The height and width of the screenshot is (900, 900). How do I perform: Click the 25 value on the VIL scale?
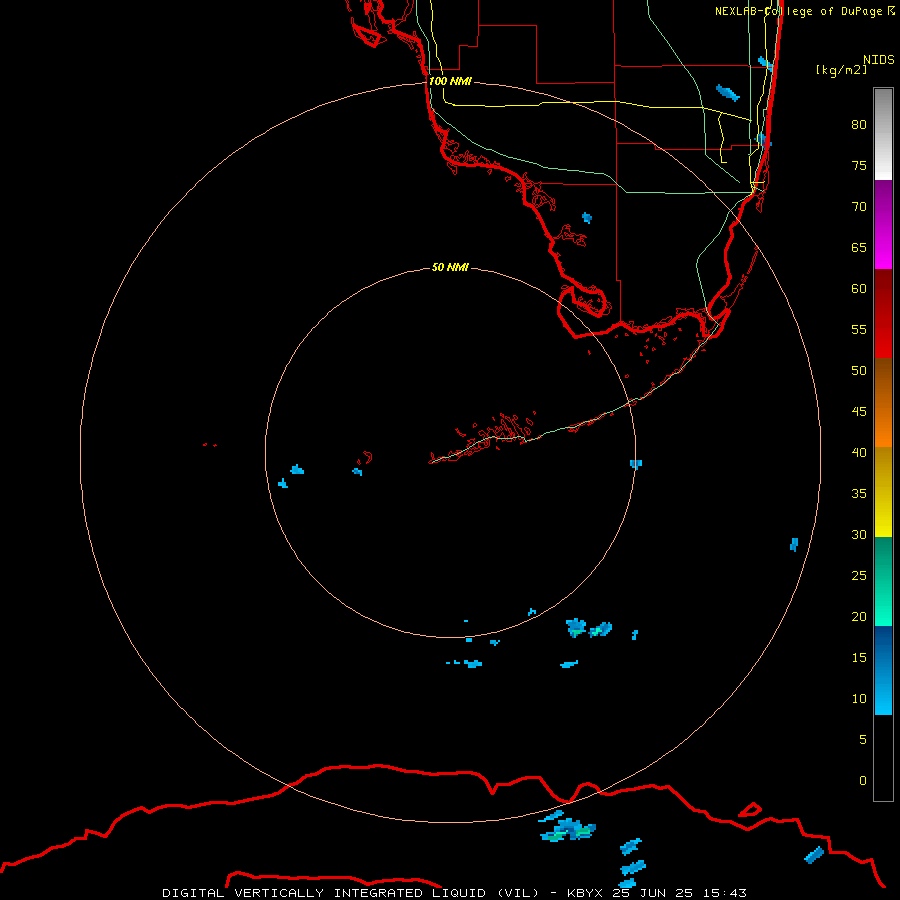(859, 576)
